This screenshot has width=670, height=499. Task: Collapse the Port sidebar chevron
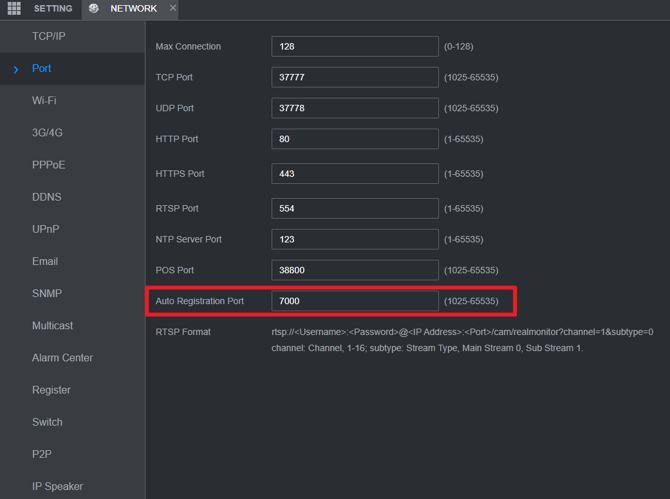(16, 69)
